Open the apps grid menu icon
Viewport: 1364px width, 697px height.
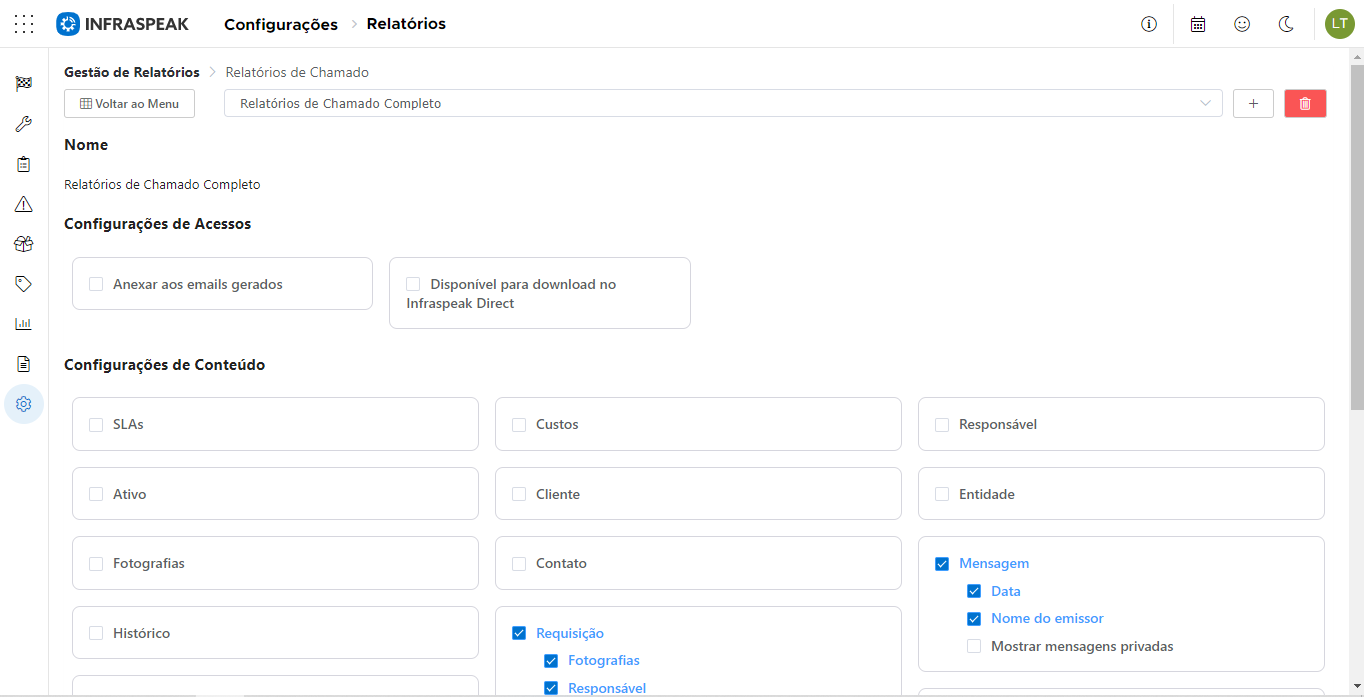pyautogui.click(x=24, y=24)
